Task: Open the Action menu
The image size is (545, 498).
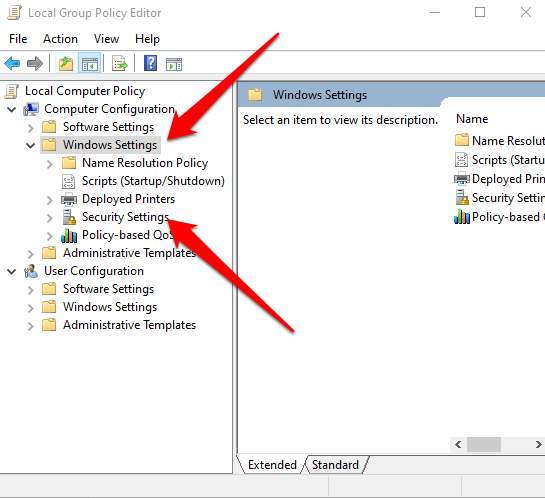Action: pos(60,39)
